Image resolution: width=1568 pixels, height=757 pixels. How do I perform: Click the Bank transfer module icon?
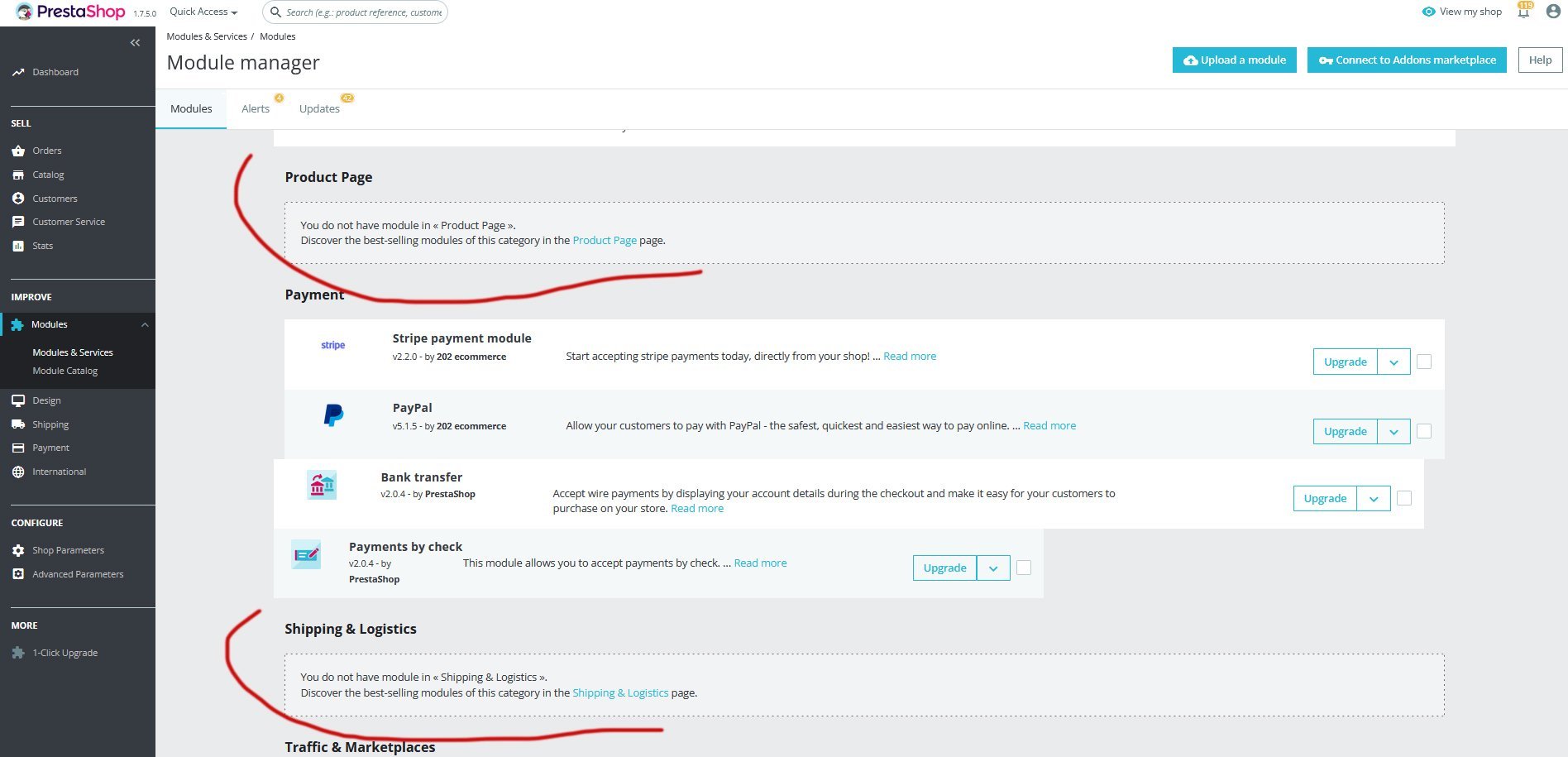tap(322, 484)
